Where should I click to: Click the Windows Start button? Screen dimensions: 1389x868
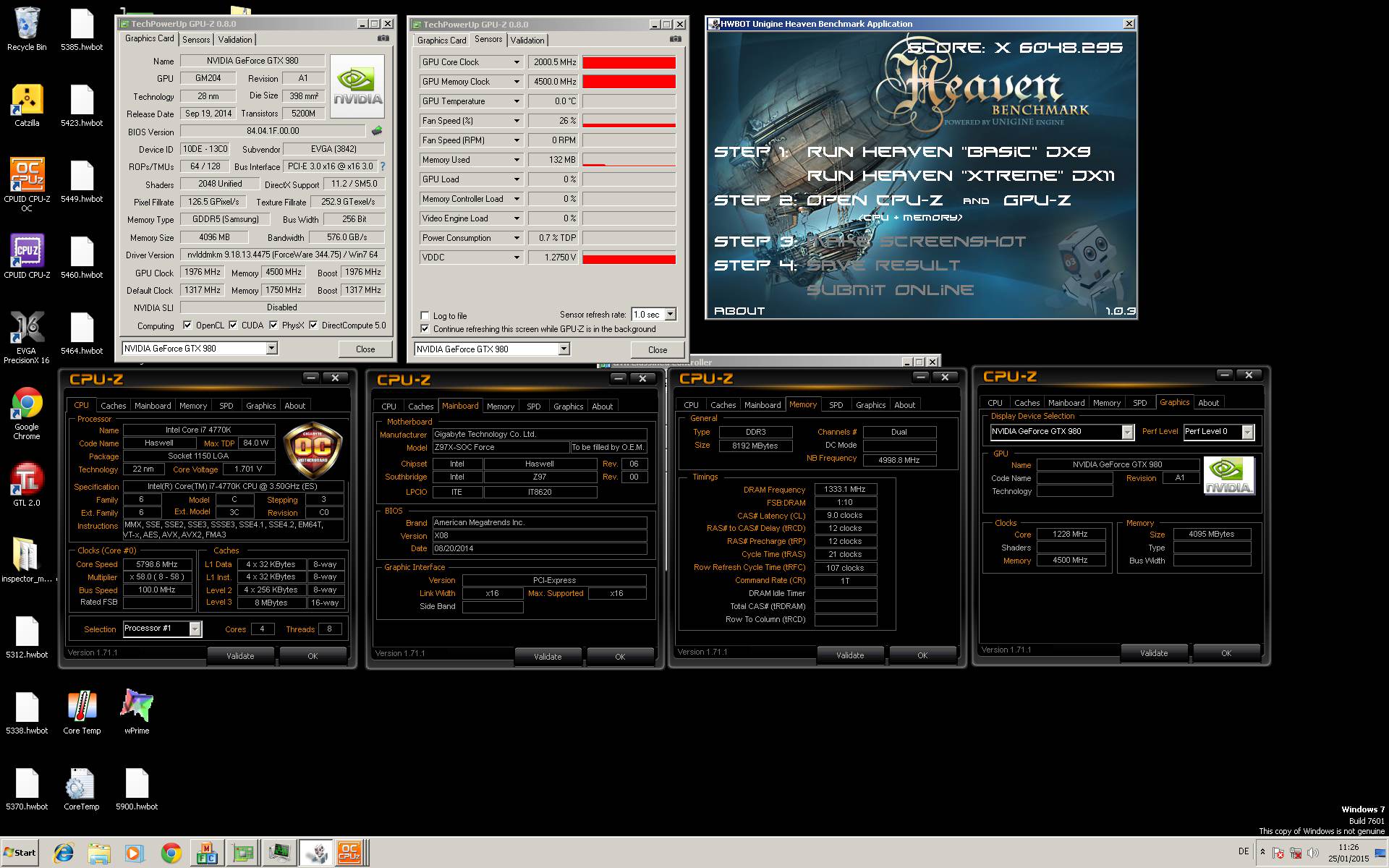pyautogui.click(x=20, y=853)
